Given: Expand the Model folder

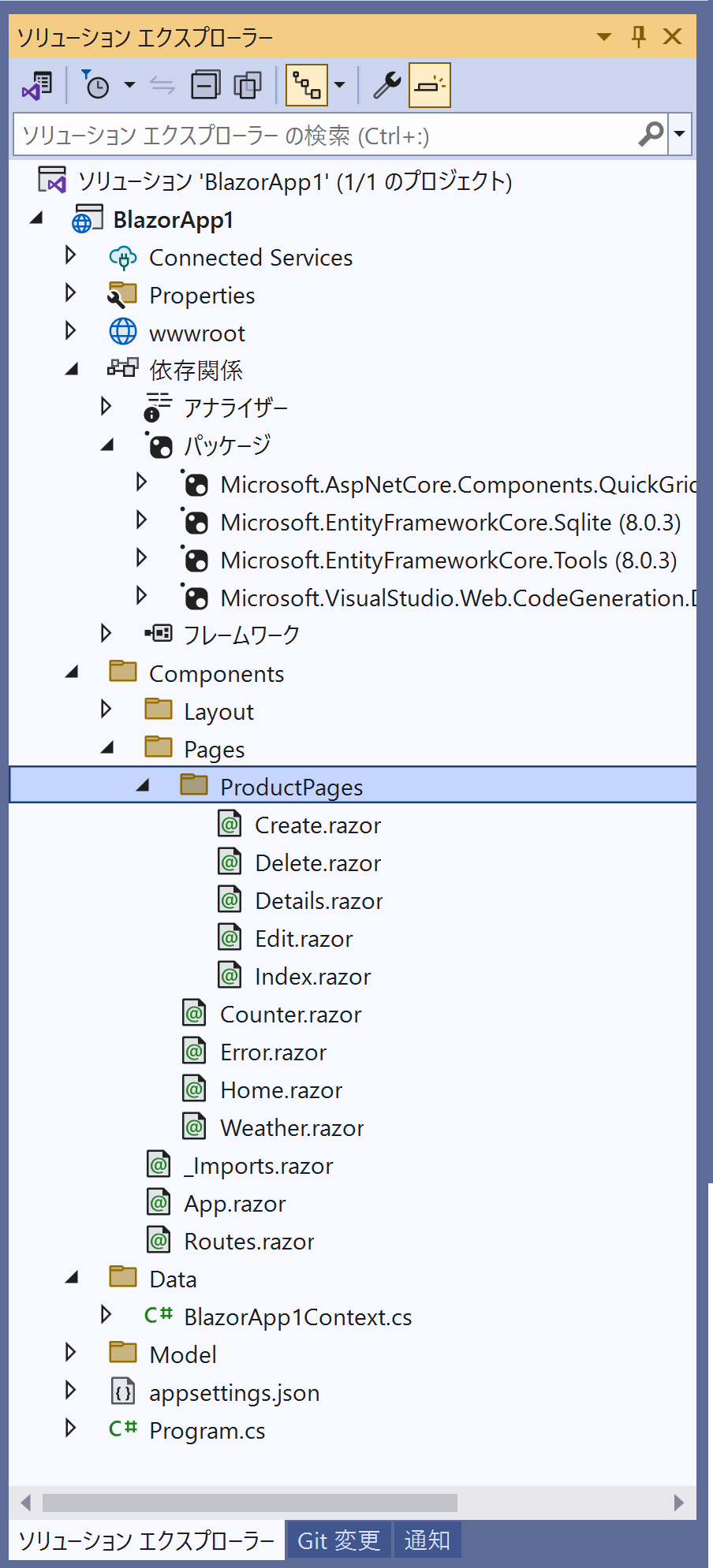Looking at the screenshot, I should point(70,1352).
